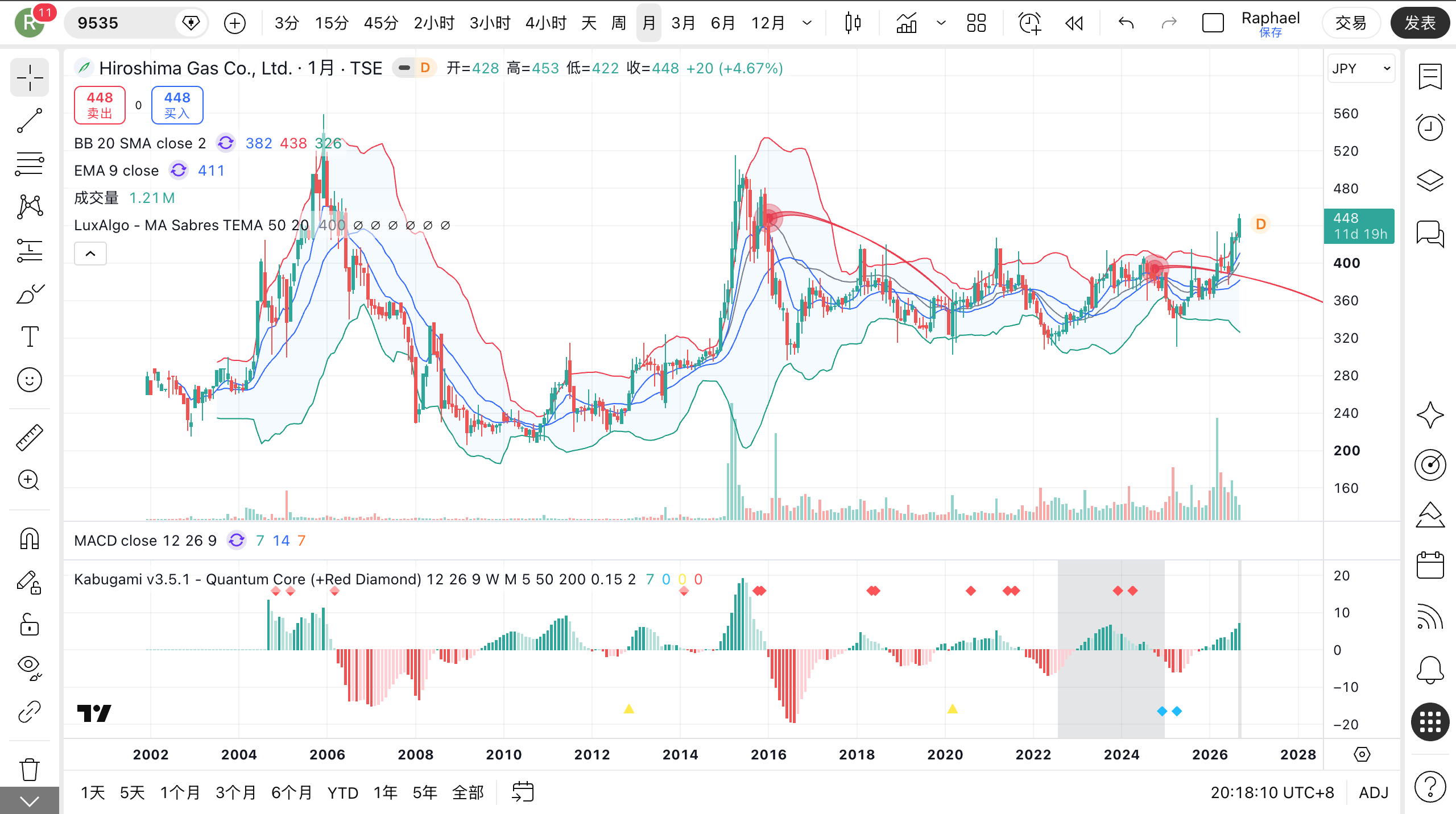Click the 交易 trade button

[1351, 23]
